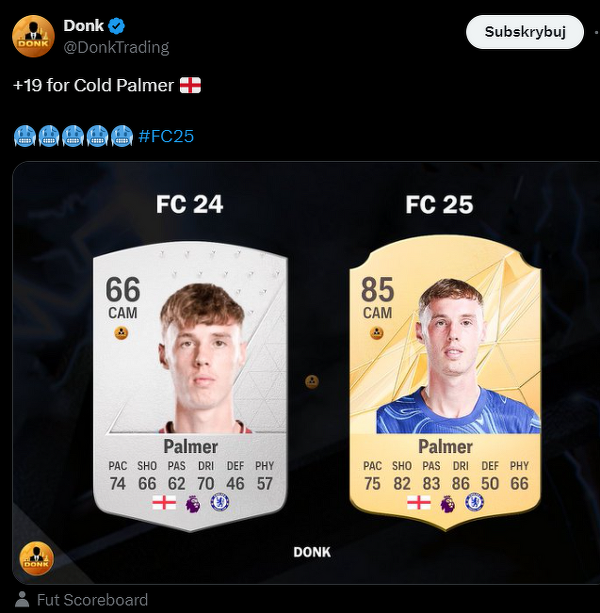Viewport: 600px width, 613px height.
Task: Click the person icon beside Fut Scoreboard
Action: pyautogui.click(x=22, y=599)
